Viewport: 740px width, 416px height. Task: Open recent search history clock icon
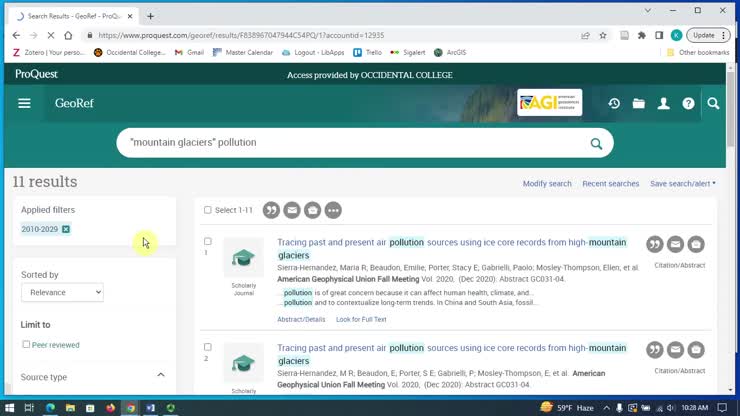pos(614,103)
